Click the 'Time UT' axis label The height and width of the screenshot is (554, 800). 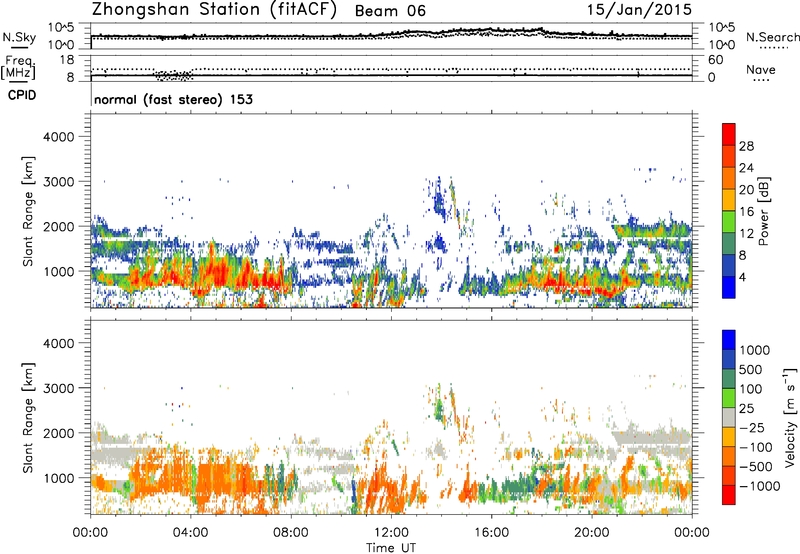click(x=391, y=548)
